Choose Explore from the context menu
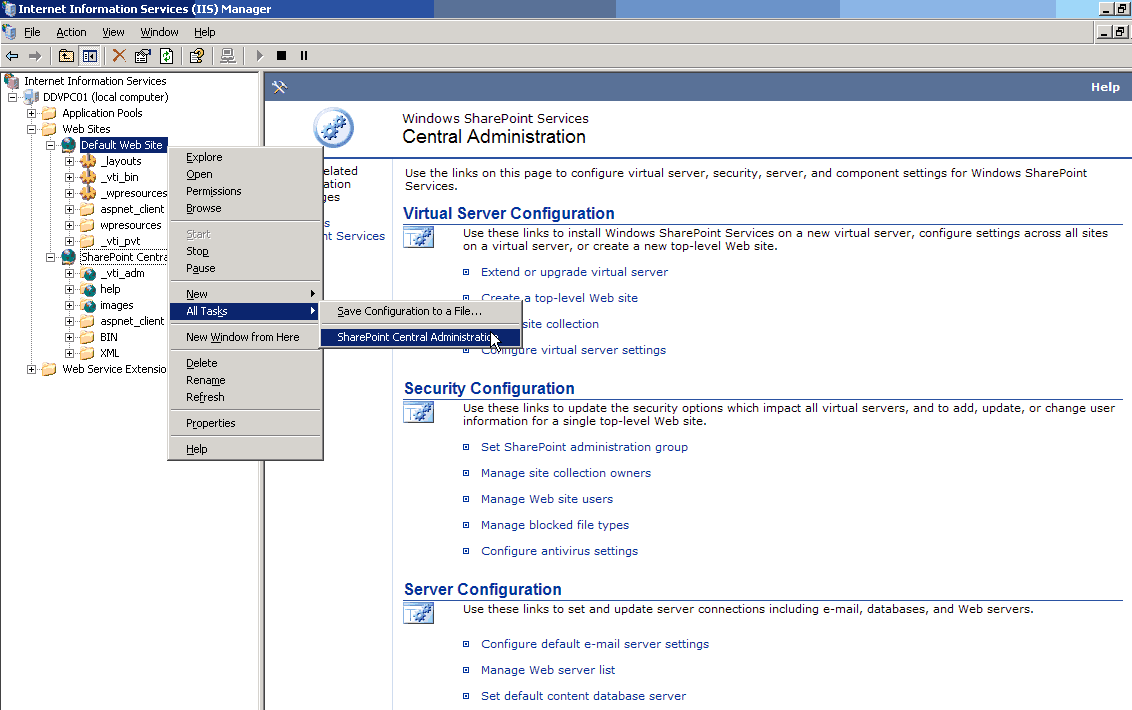This screenshot has height=710, width=1132. [245, 157]
